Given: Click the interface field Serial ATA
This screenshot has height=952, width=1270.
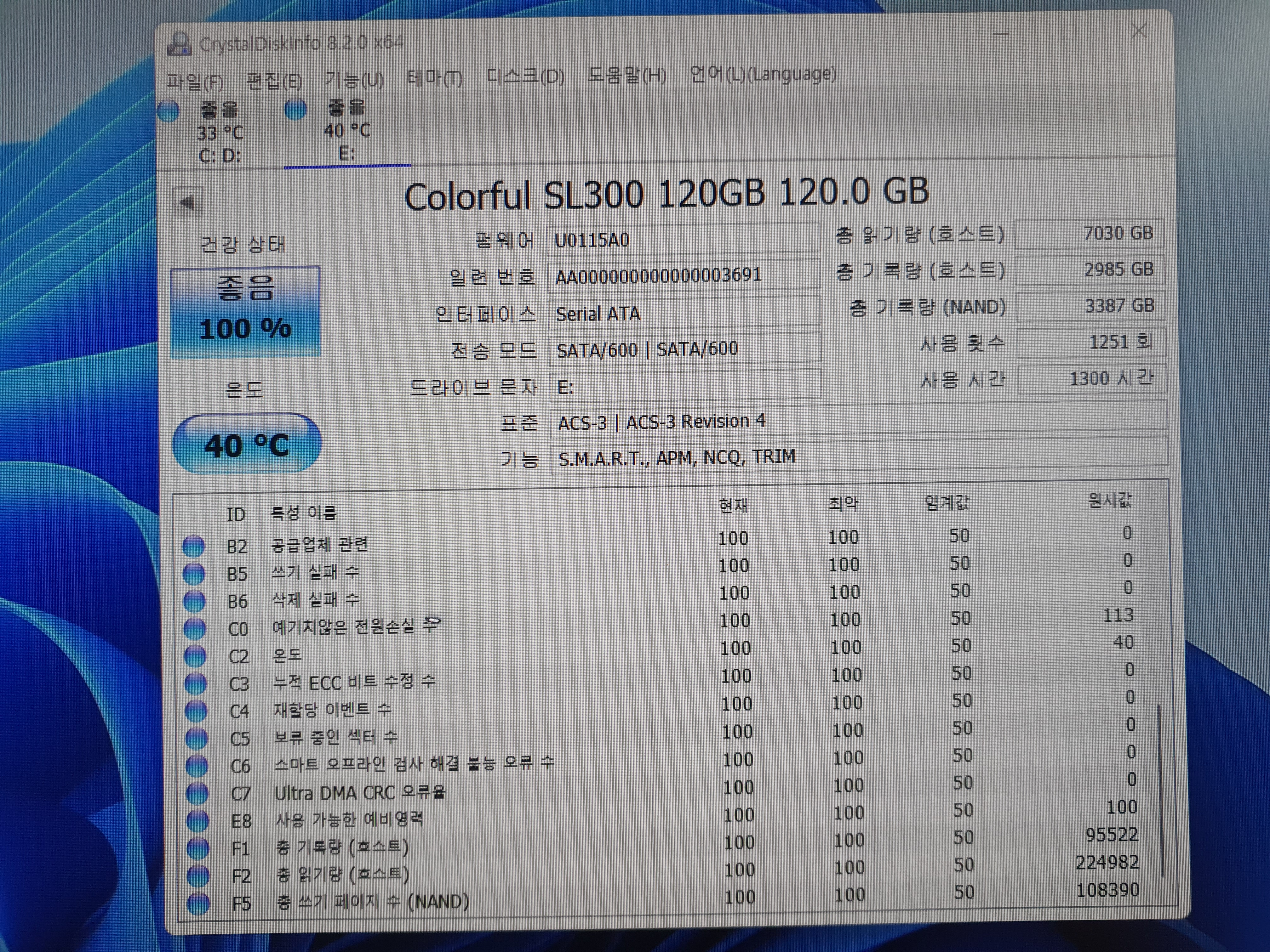Looking at the screenshot, I should pos(684,313).
